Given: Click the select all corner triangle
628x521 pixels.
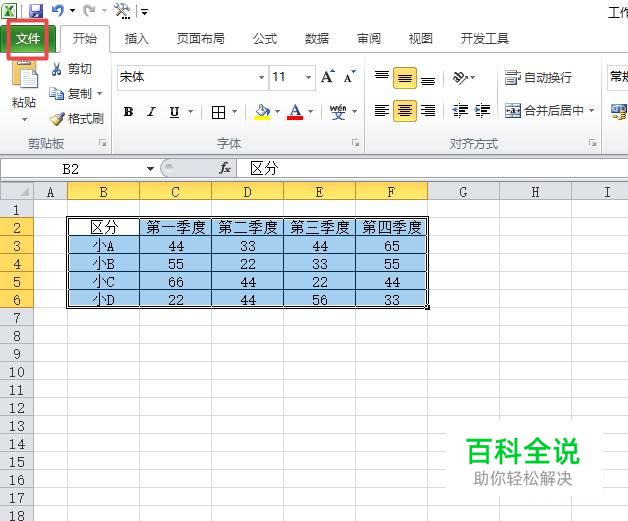Looking at the screenshot, I should pos(17,191).
